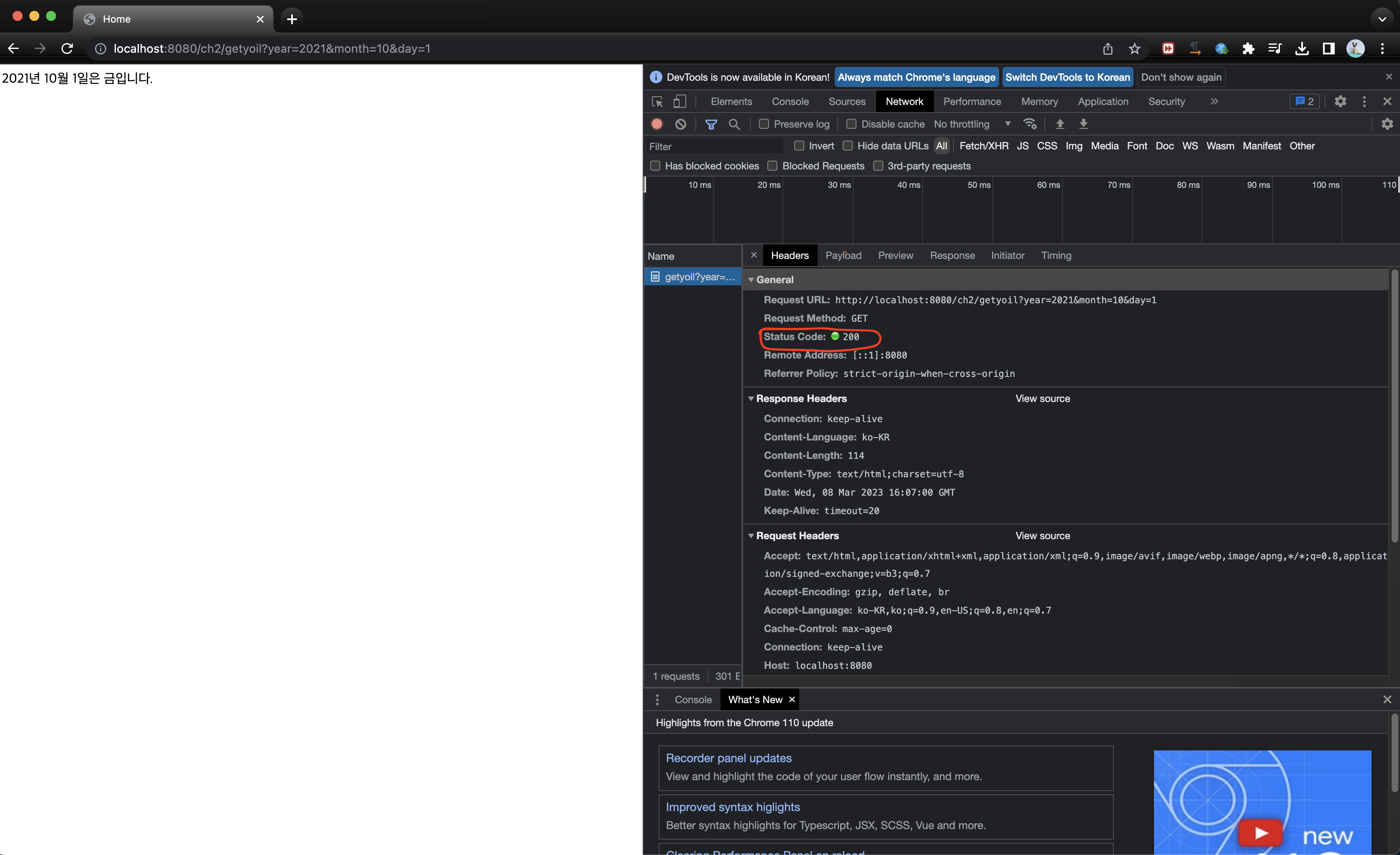Click View source for Response Headers
This screenshot has width=1400, height=855.
tap(1042, 399)
